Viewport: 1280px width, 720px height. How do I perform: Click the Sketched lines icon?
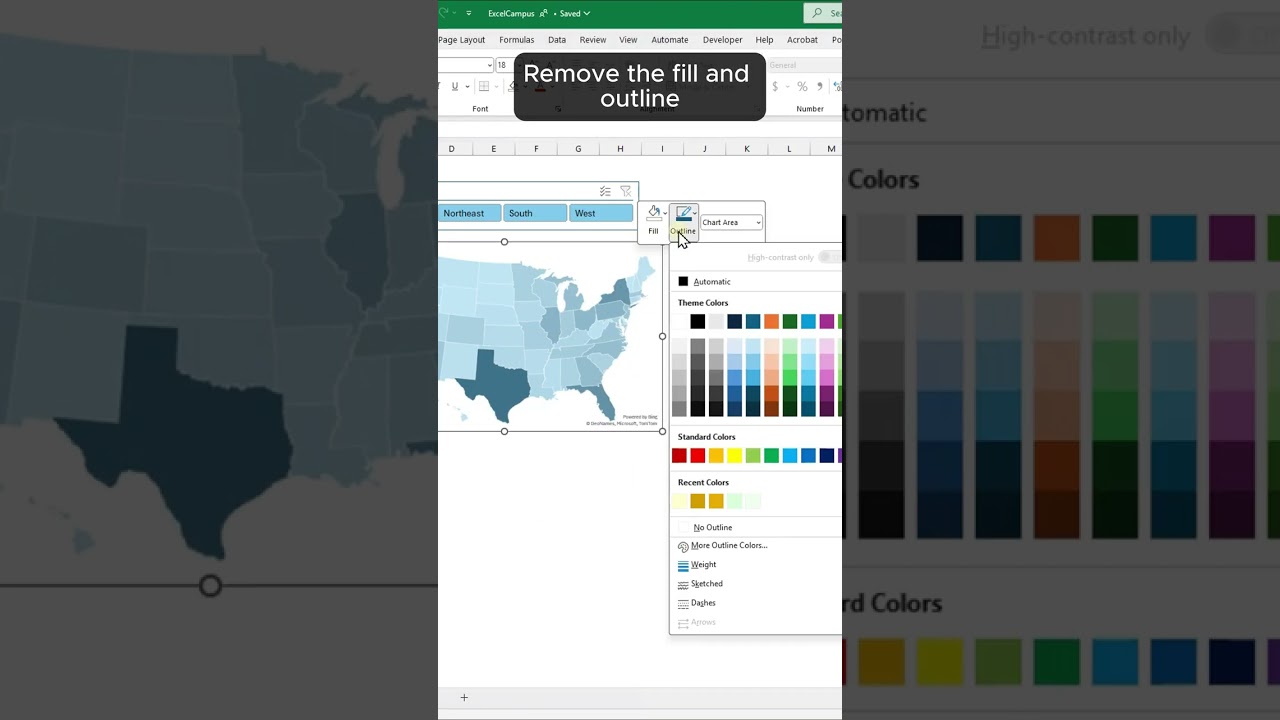(683, 585)
